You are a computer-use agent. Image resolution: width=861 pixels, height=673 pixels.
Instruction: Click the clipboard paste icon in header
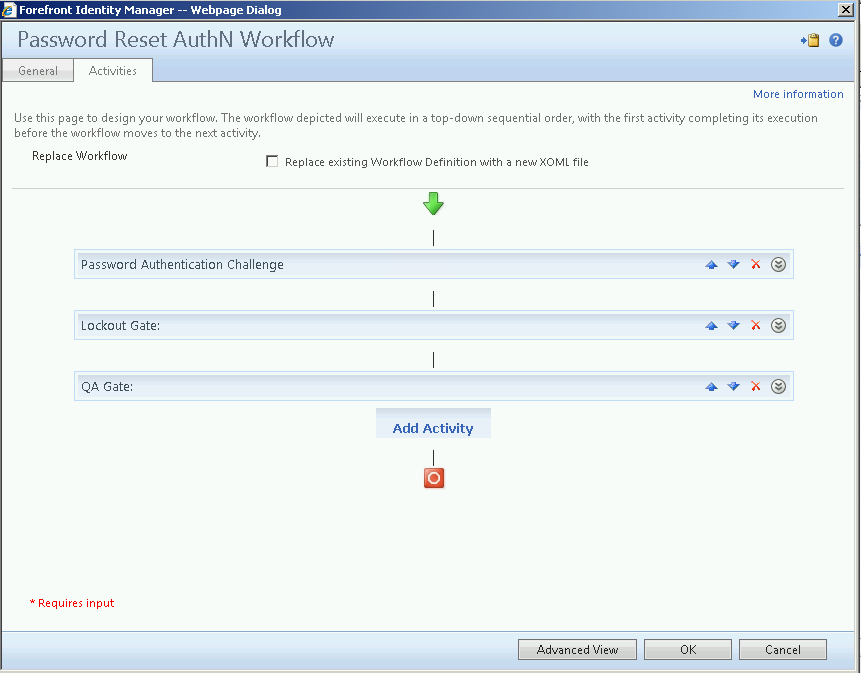810,40
